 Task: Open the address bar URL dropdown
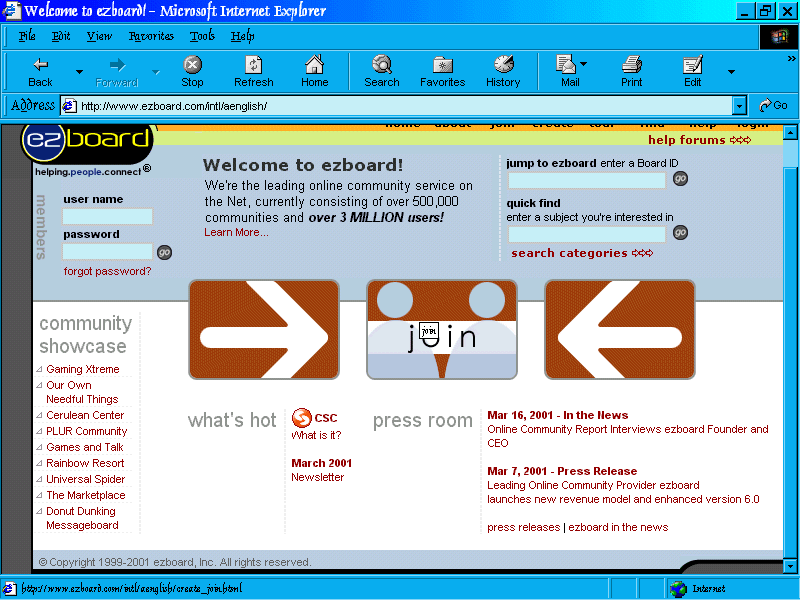(x=739, y=106)
